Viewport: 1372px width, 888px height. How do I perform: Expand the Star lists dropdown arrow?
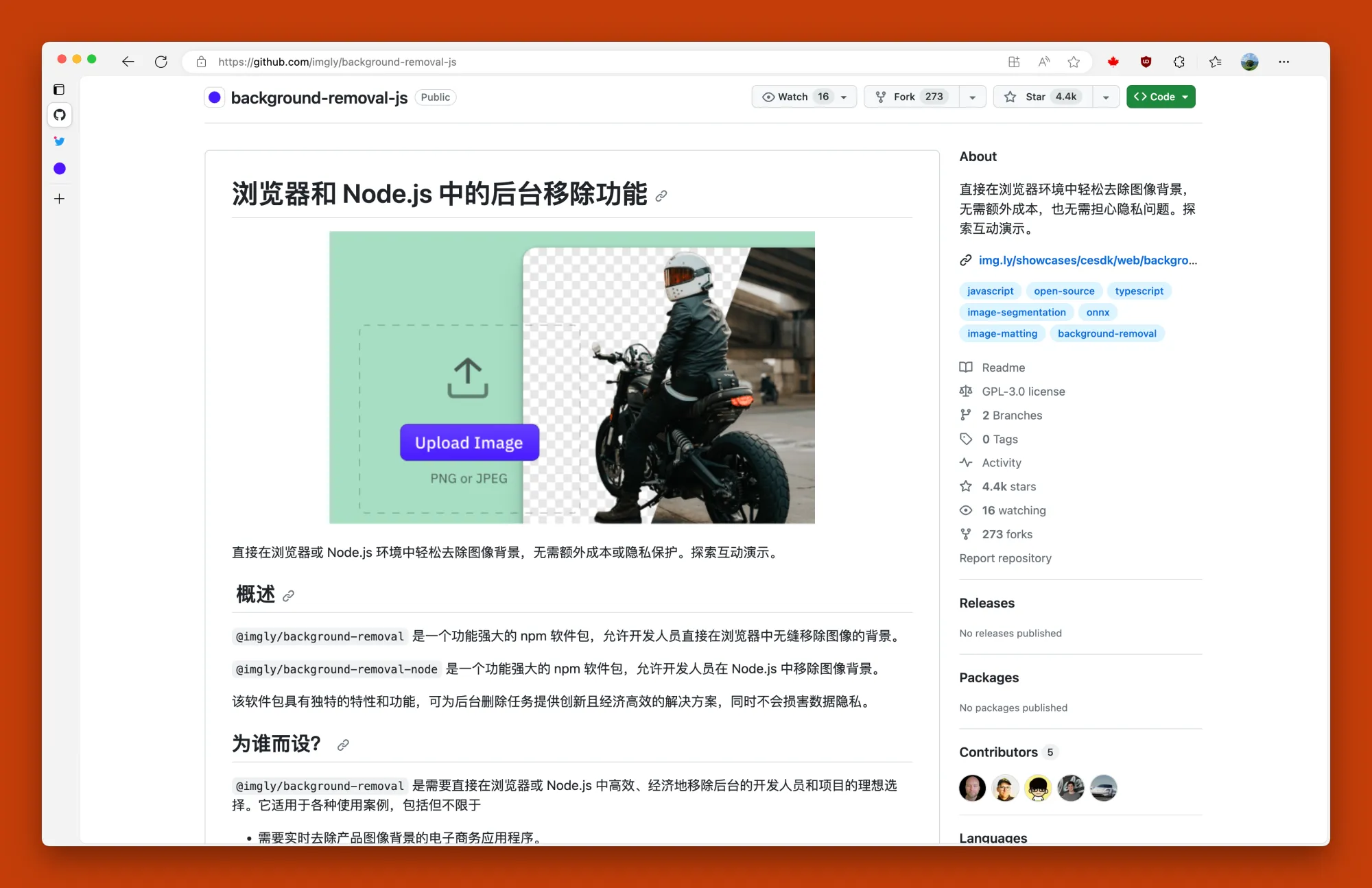(x=1106, y=97)
